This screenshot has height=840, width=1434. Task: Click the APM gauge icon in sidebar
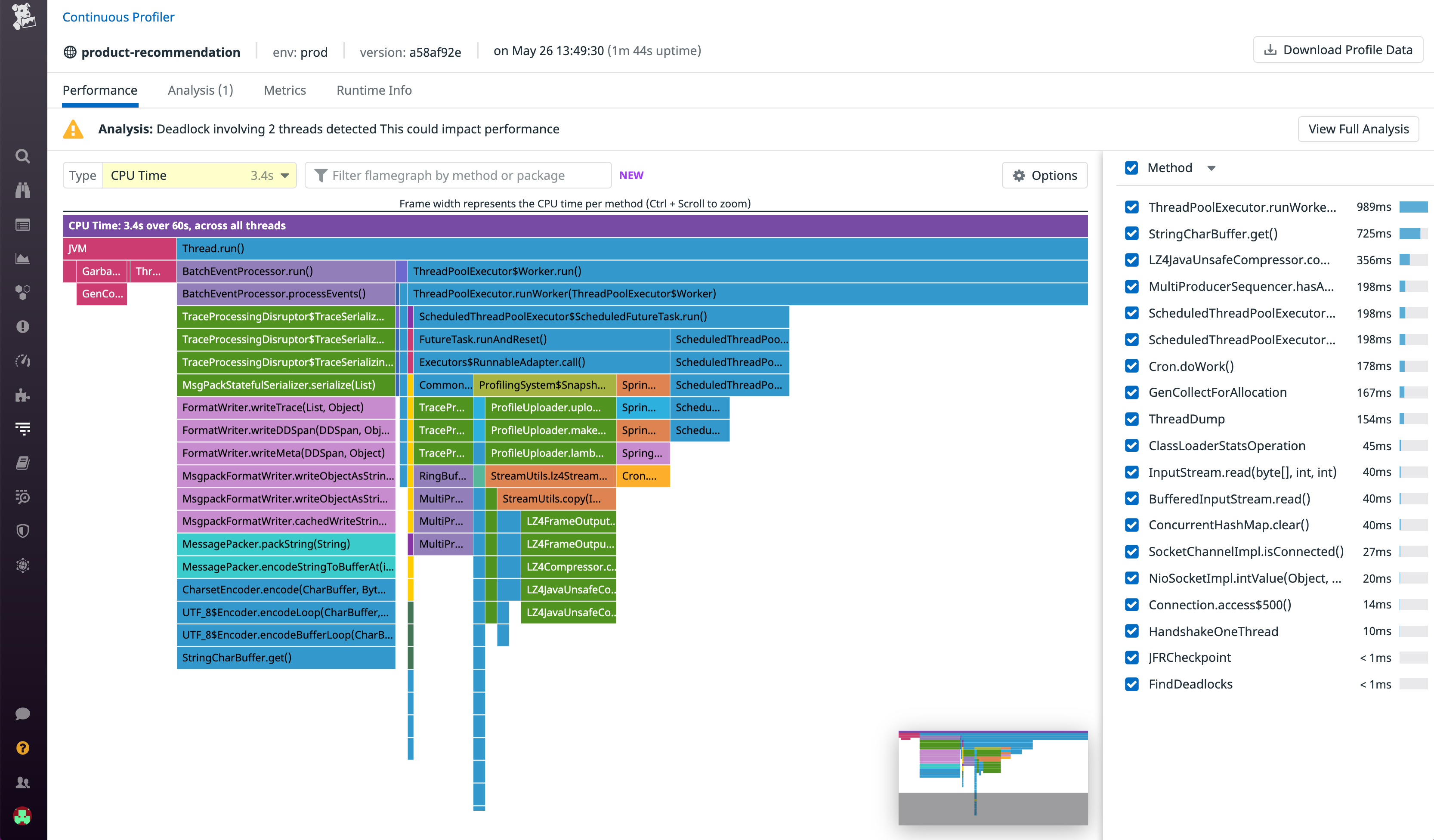(x=23, y=361)
